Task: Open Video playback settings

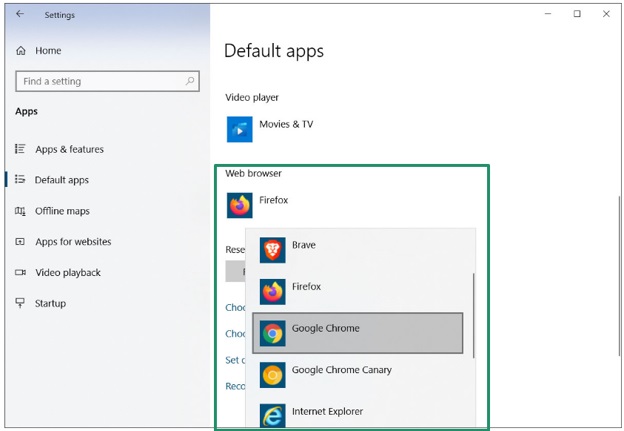Action: (x=68, y=273)
